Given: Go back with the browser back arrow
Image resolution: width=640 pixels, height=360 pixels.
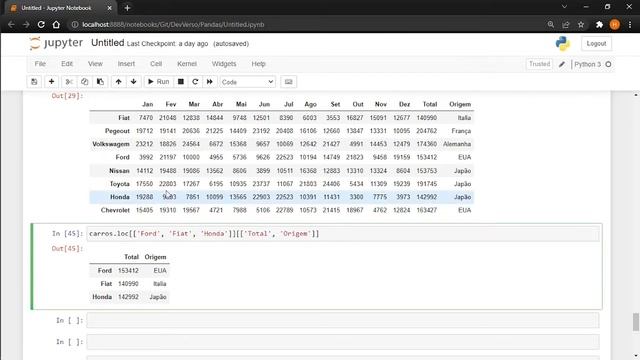Looking at the screenshot, I should pos(11,24).
